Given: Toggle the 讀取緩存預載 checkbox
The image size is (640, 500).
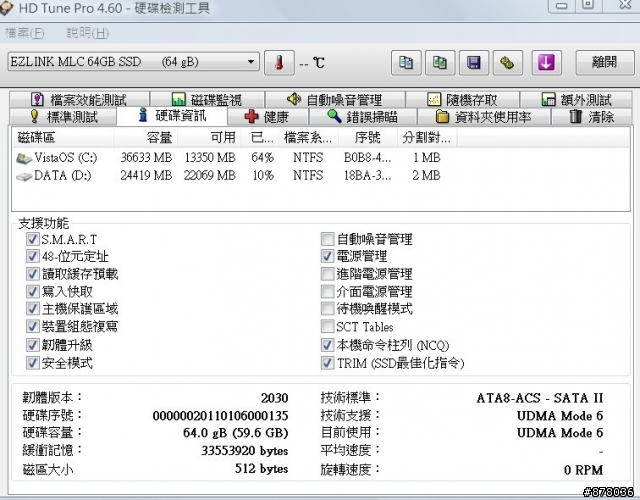Looking at the screenshot, I should pyautogui.click(x=33, y=274).
